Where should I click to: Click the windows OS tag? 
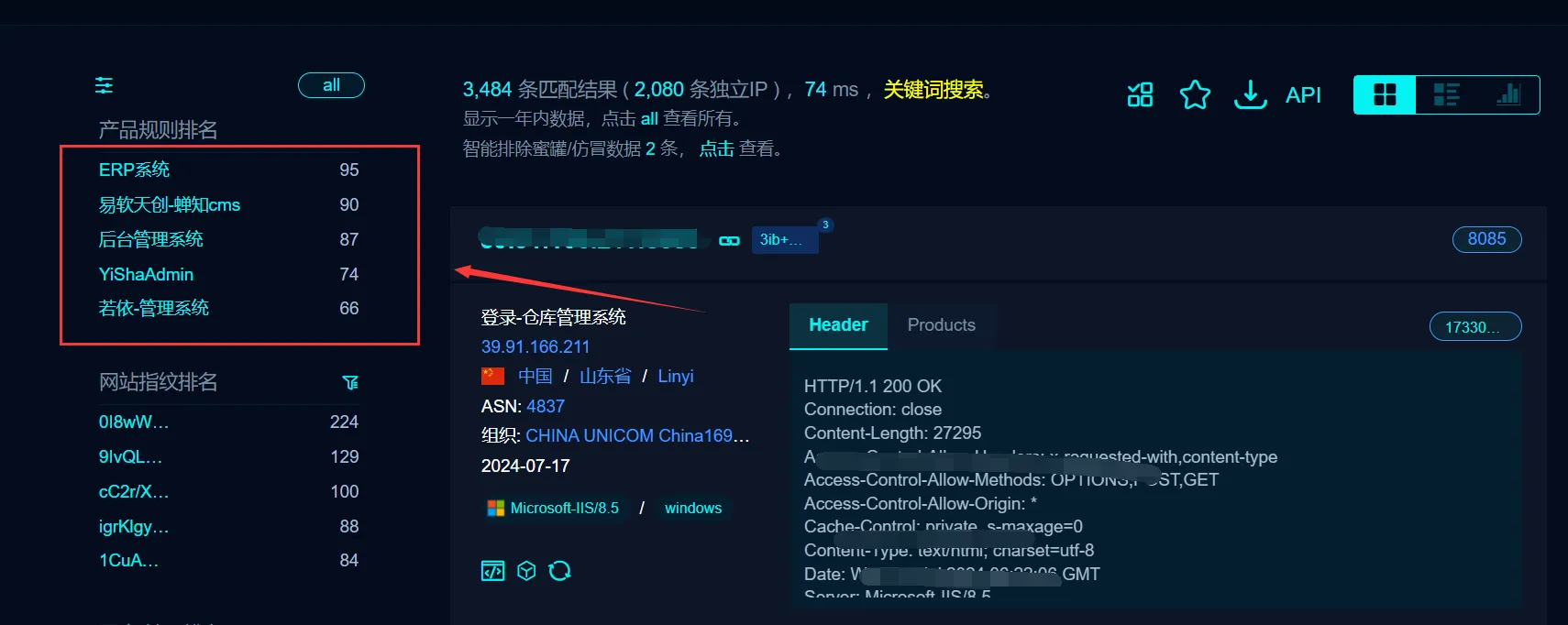click(x=693, y=508)
